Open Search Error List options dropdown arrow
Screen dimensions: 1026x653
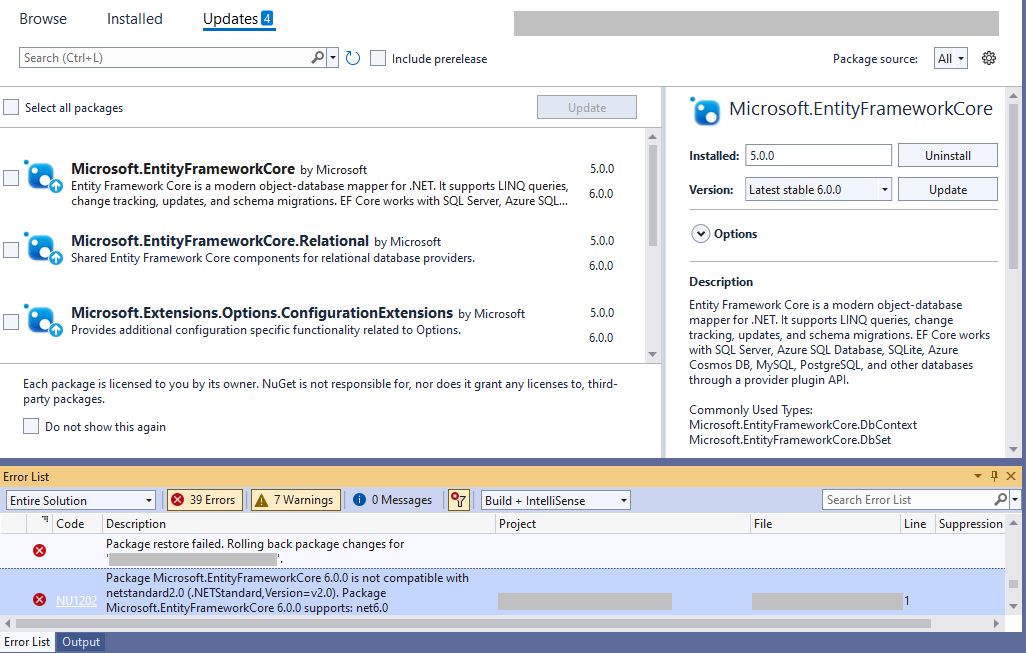click(x=1015, y=500)
